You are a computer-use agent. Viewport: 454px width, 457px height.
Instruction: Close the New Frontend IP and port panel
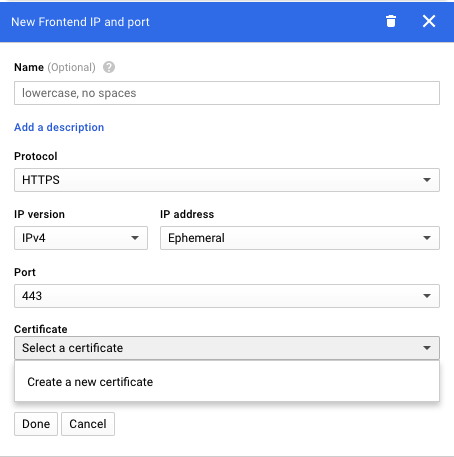(429, 21)
